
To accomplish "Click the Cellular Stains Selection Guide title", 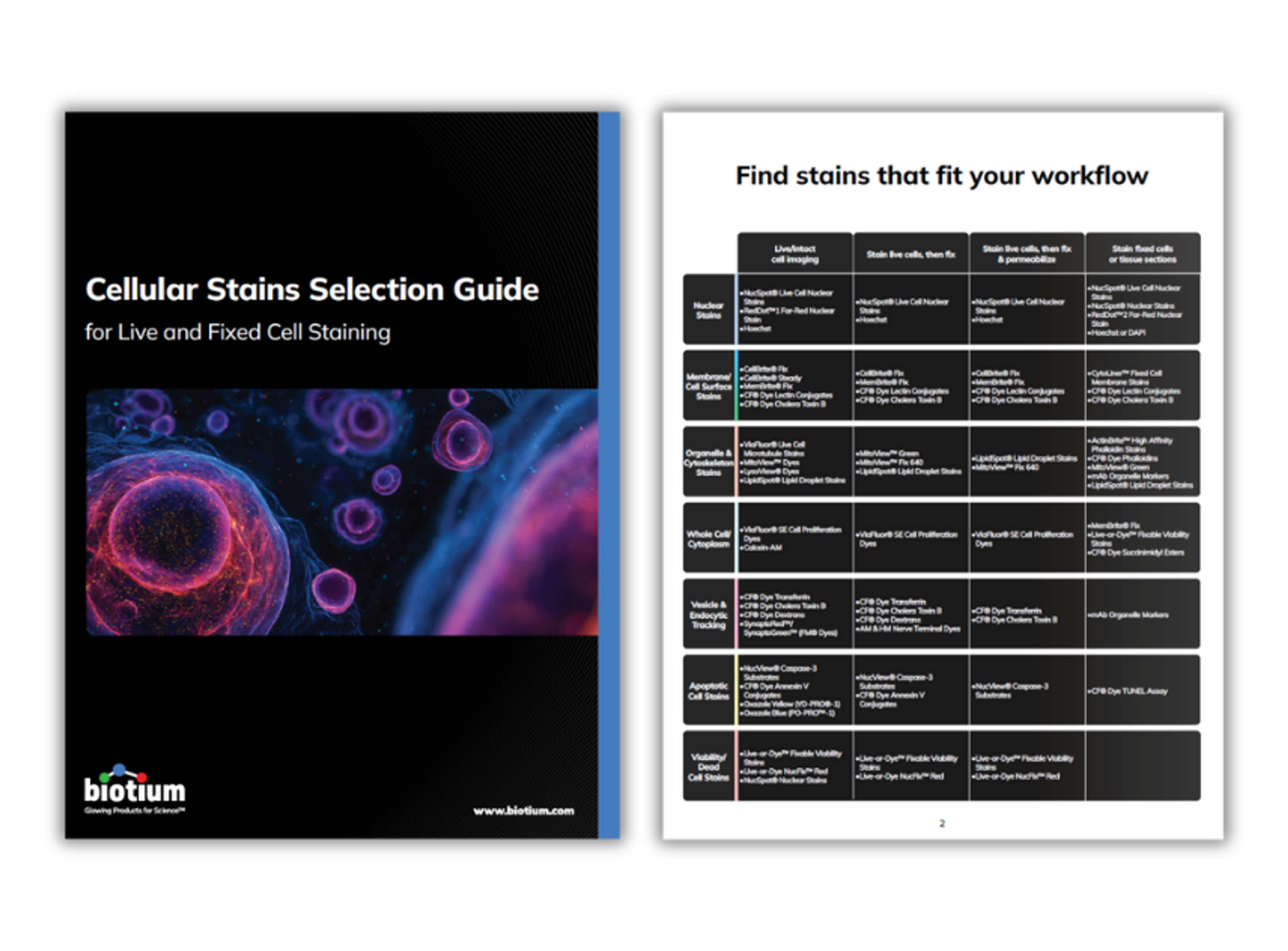I will click(312, 289).
